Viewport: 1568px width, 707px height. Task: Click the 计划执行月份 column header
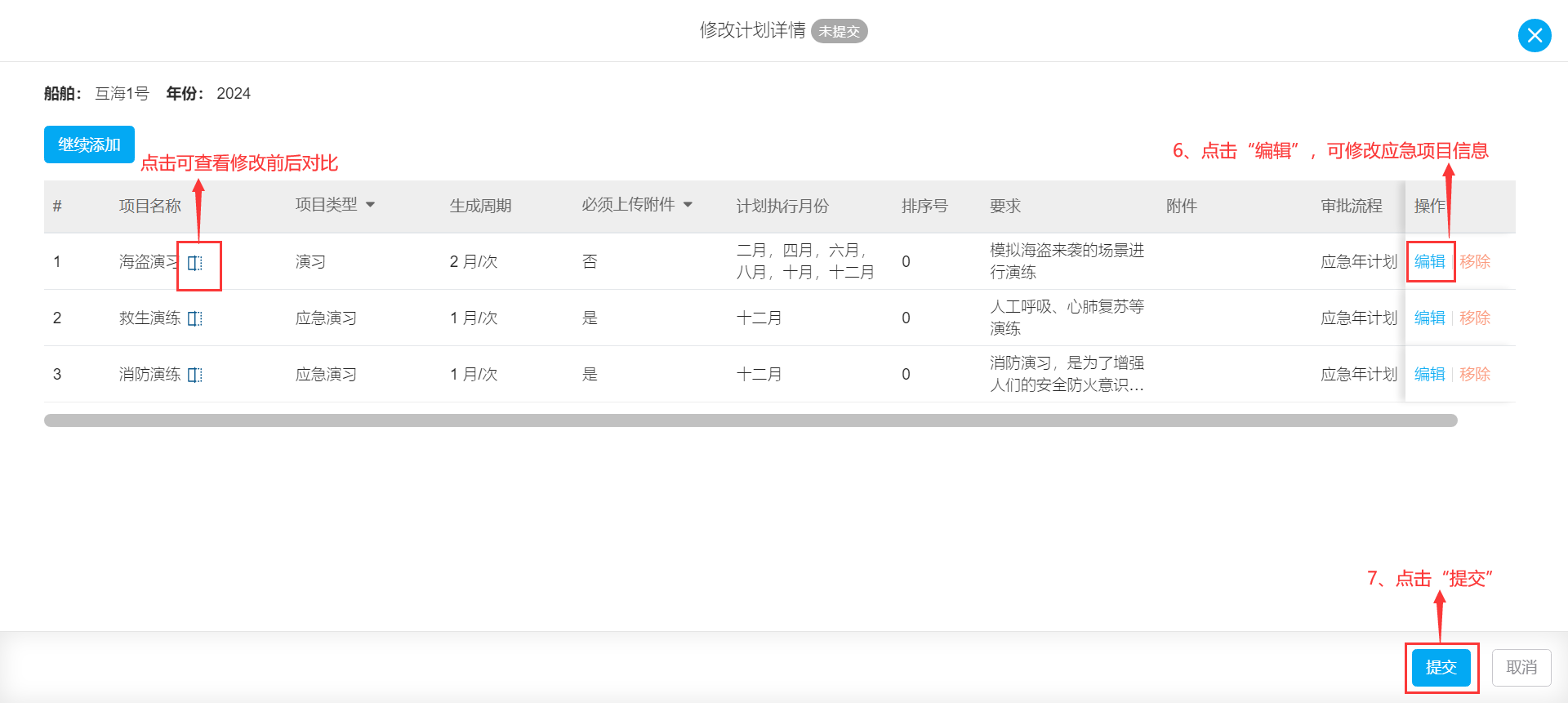[782, 206]
